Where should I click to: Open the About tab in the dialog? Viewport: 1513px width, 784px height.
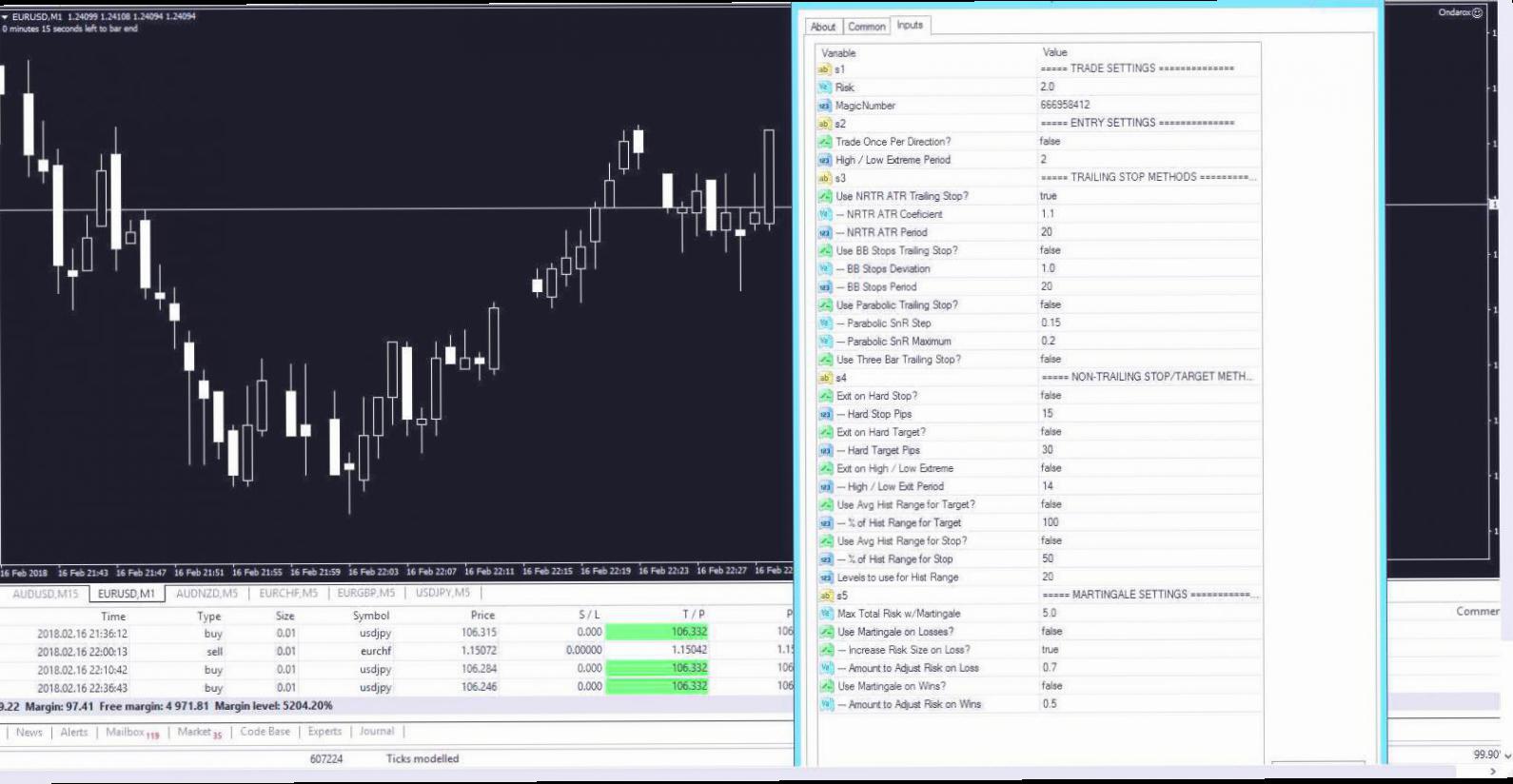click(x=823, y=27)
